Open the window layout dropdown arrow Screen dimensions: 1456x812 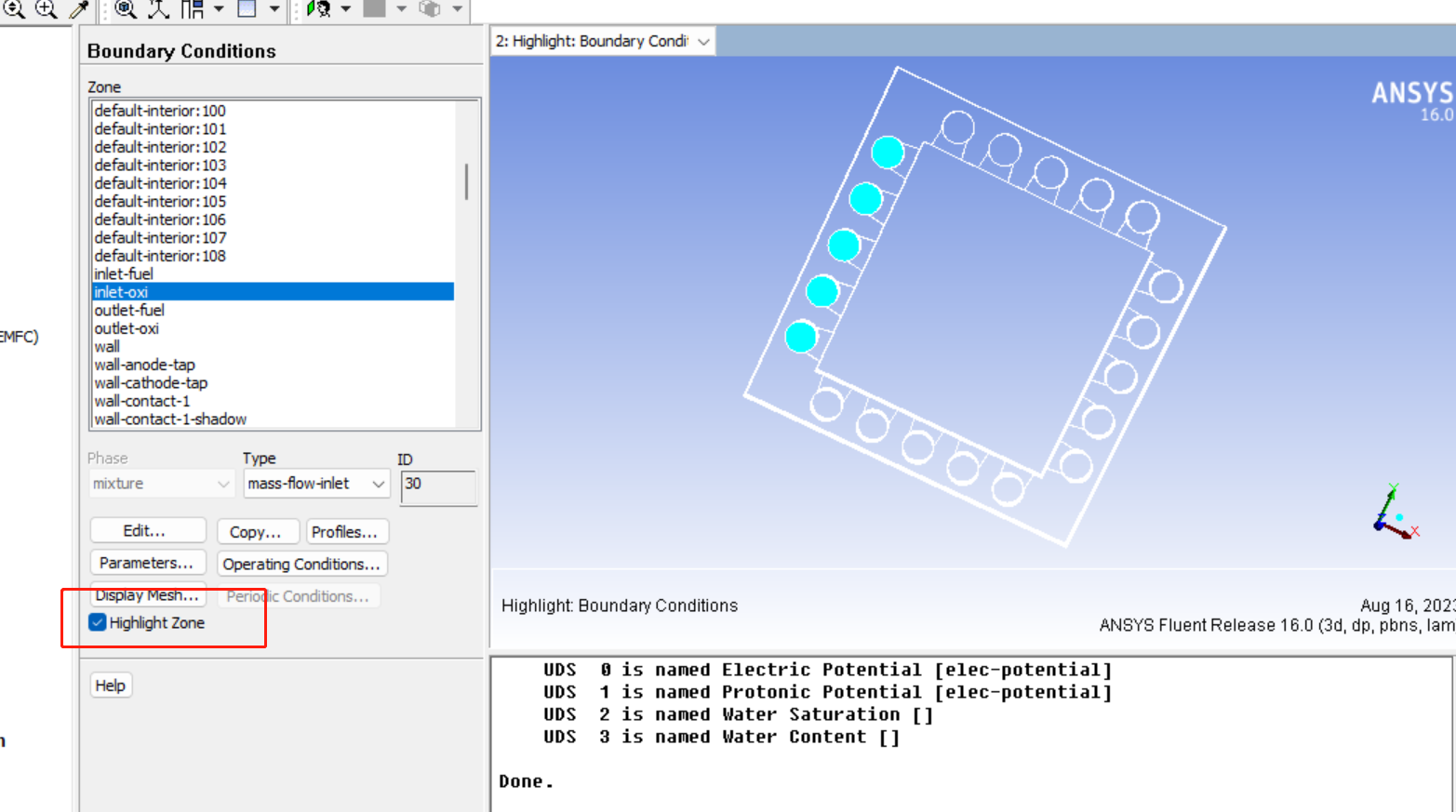click(220, 9)
